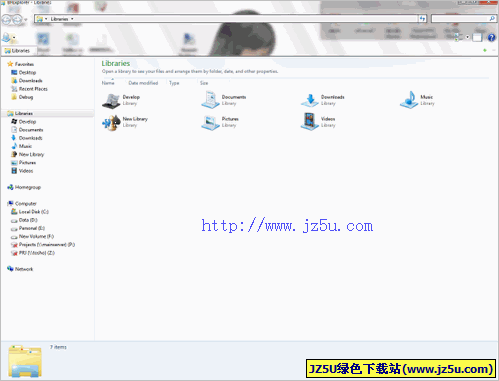This screenshot has width=499, height=381.
Task: Open Develop library in the sidebar
Action: 27,122
